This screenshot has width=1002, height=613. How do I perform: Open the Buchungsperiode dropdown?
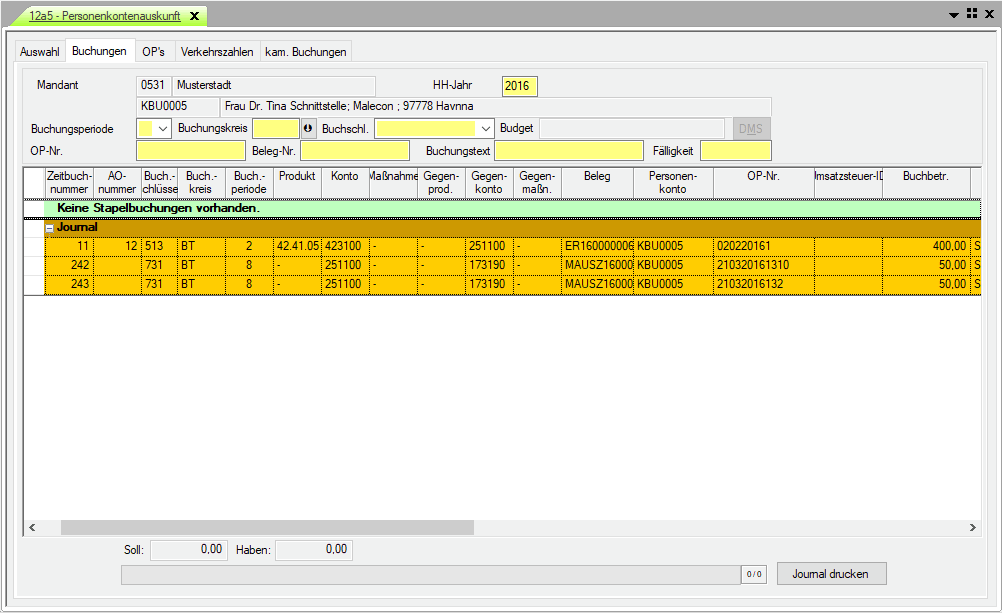(x=163, y=129)
